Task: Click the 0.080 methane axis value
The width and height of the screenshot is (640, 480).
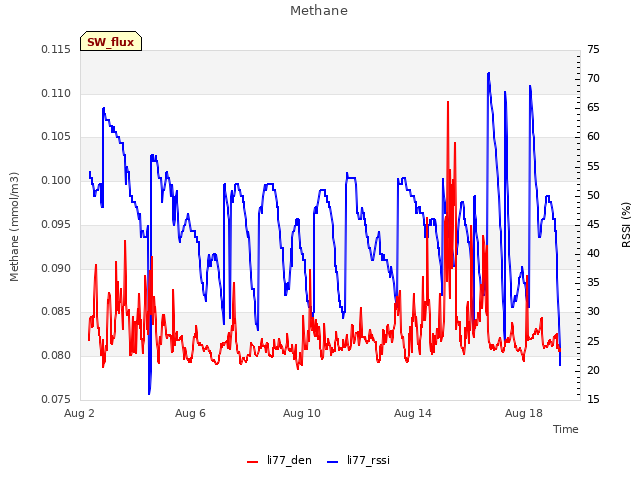Action: pyautogui.click(x=56, y=356)
